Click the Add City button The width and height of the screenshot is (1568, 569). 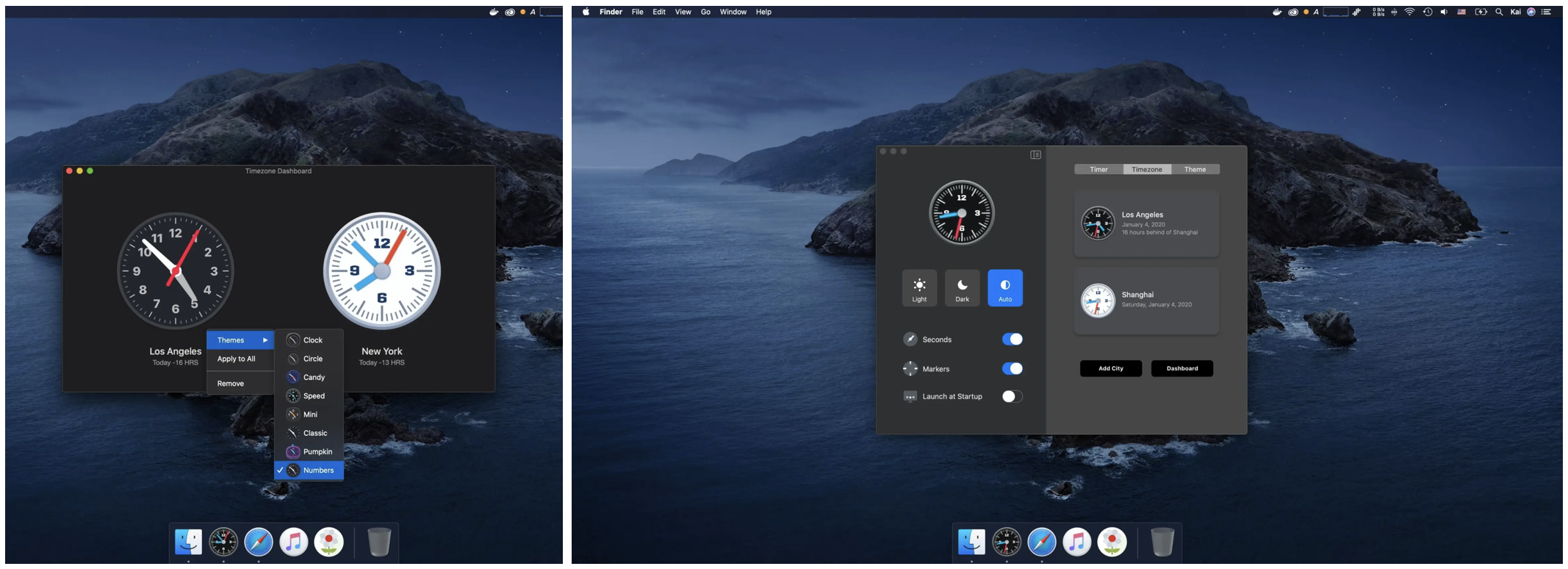click(x=1111, y=368)
